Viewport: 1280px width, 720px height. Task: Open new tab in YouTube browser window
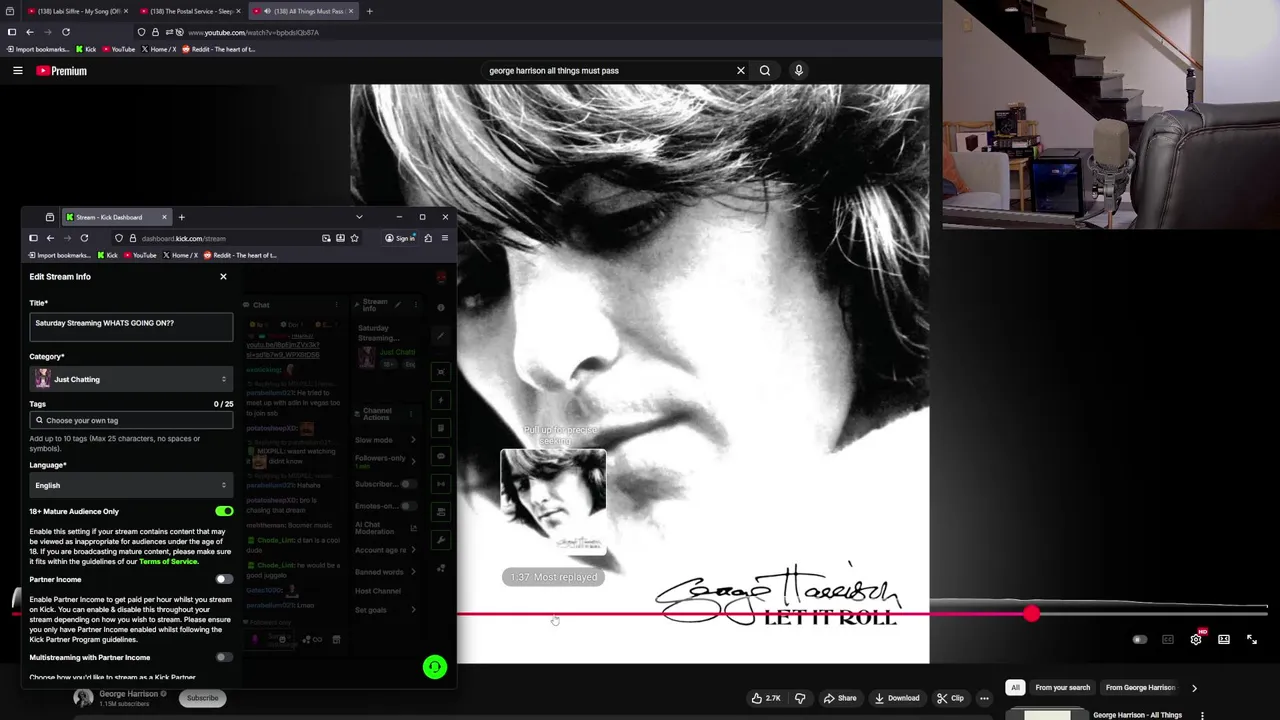(369, 11)
